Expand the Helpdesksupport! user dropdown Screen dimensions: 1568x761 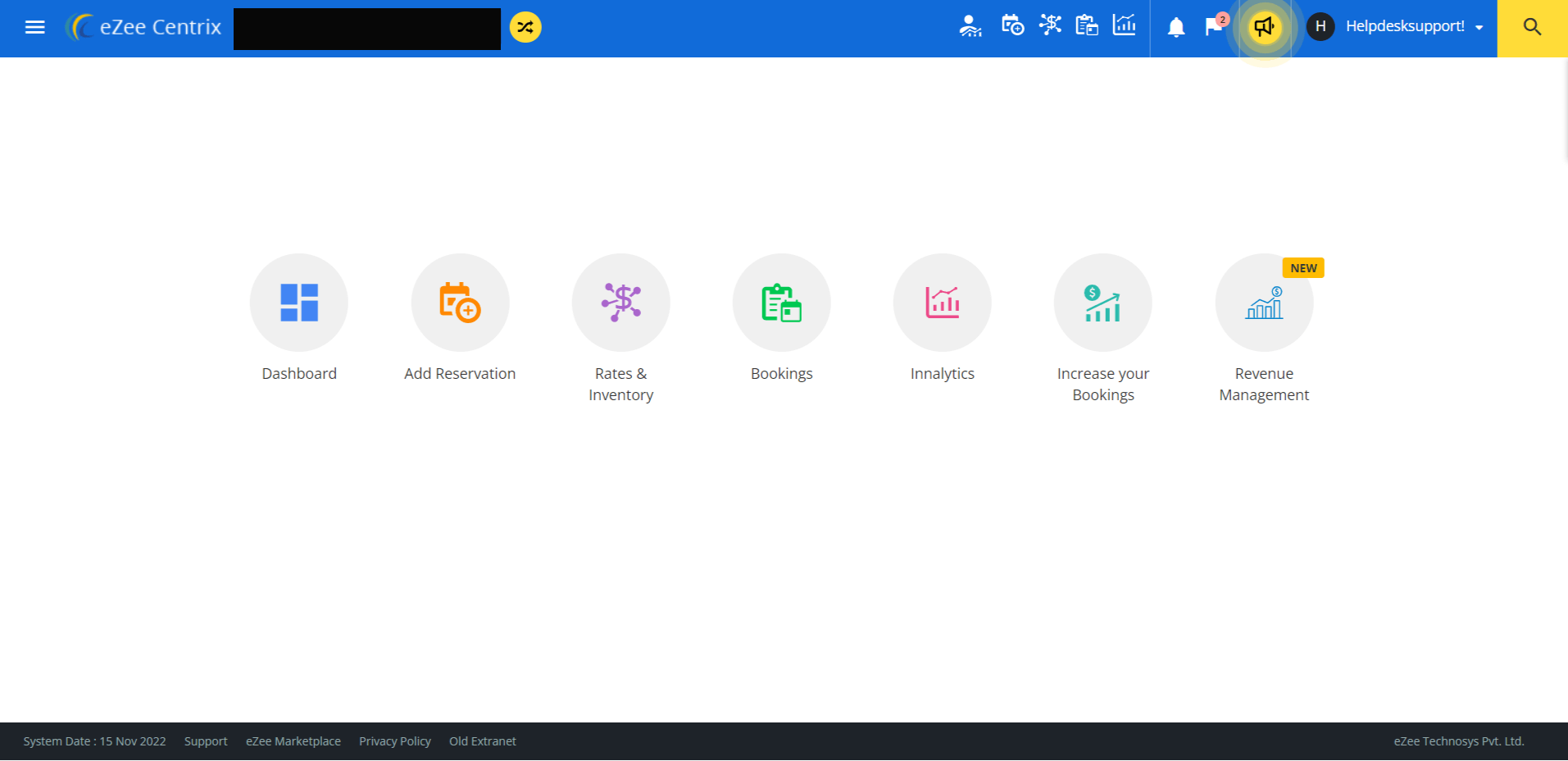click(x=1415, y=26)
